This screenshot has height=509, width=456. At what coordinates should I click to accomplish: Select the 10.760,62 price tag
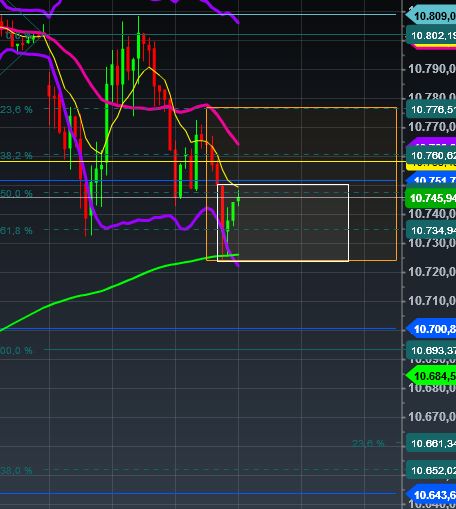[431, 155]
